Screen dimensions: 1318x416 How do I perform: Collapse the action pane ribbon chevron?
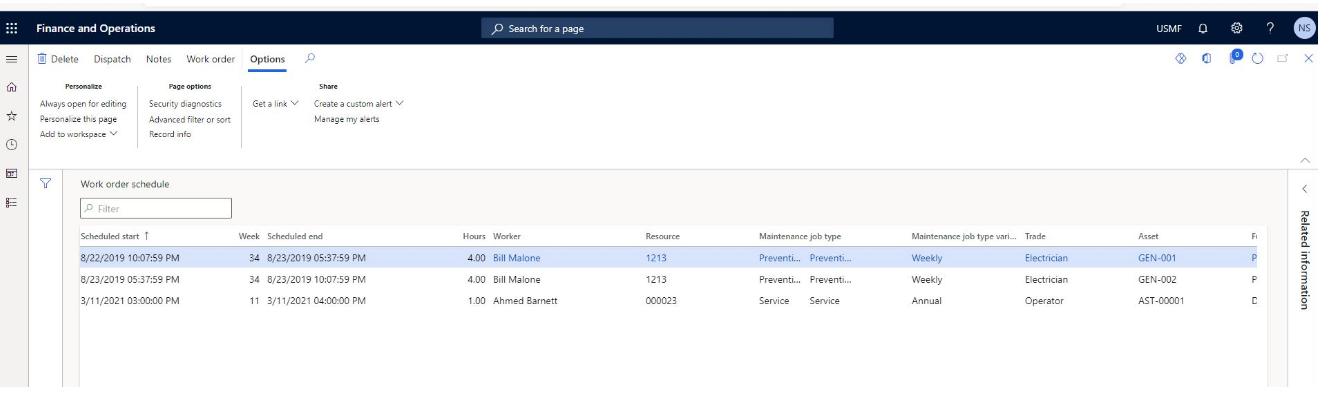[1304, 160]
